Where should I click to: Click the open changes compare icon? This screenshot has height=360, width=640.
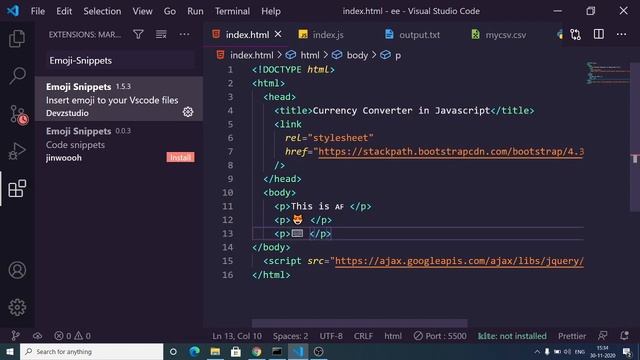tap(576, 34)
